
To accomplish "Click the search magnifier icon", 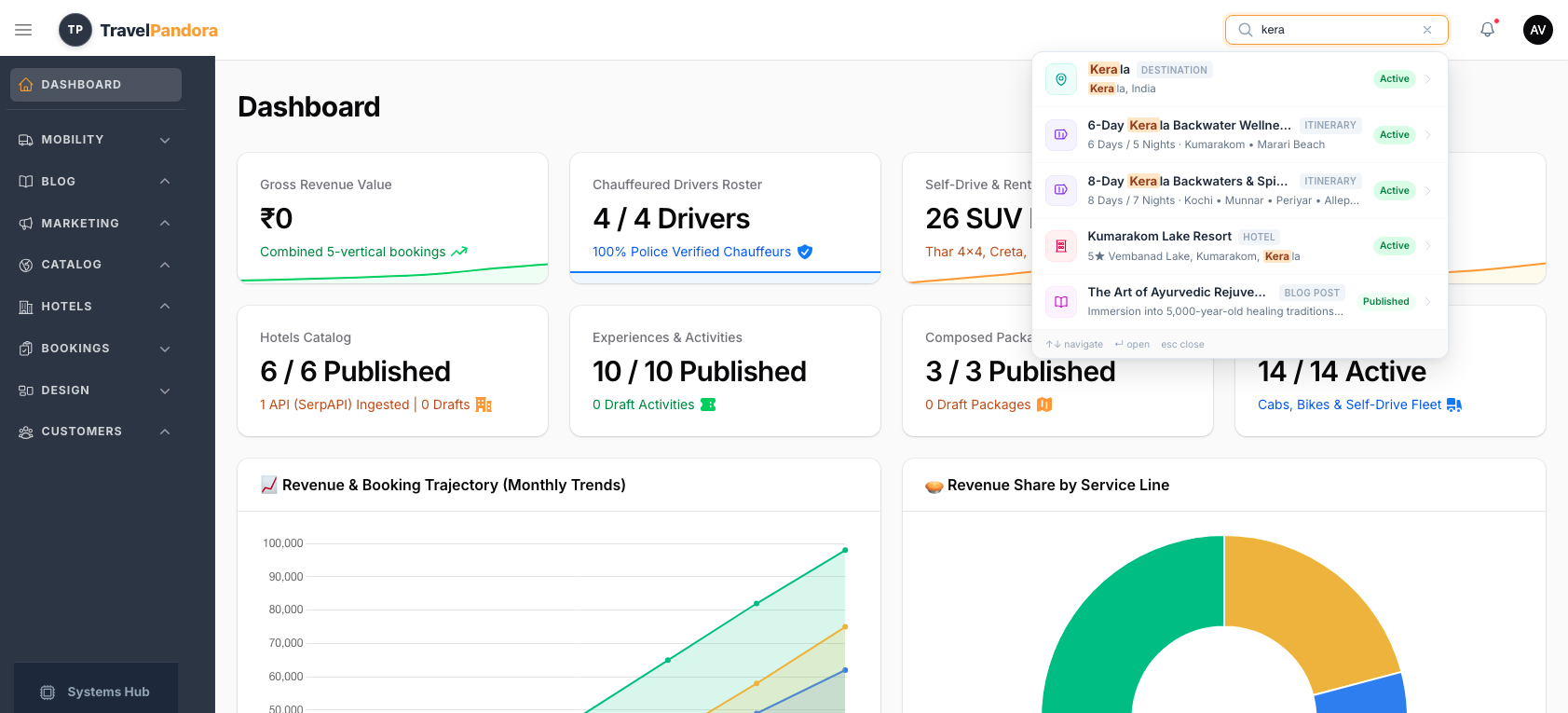I will coord(1245,30).
